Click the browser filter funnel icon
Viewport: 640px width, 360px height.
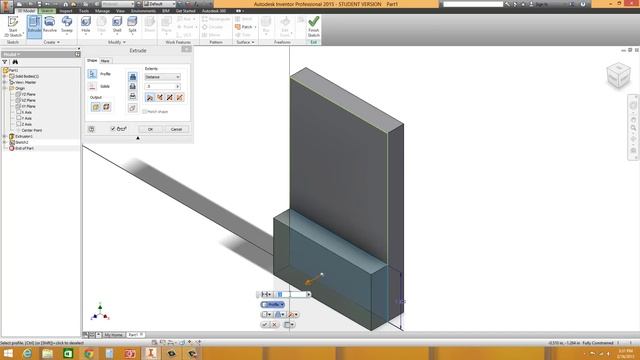tap(5, 62)
